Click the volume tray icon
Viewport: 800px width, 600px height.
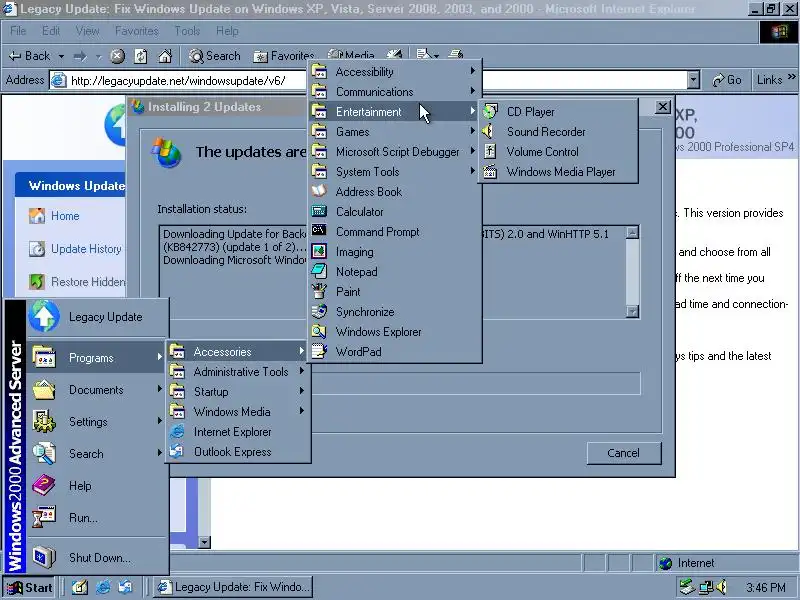click(721, 587)
